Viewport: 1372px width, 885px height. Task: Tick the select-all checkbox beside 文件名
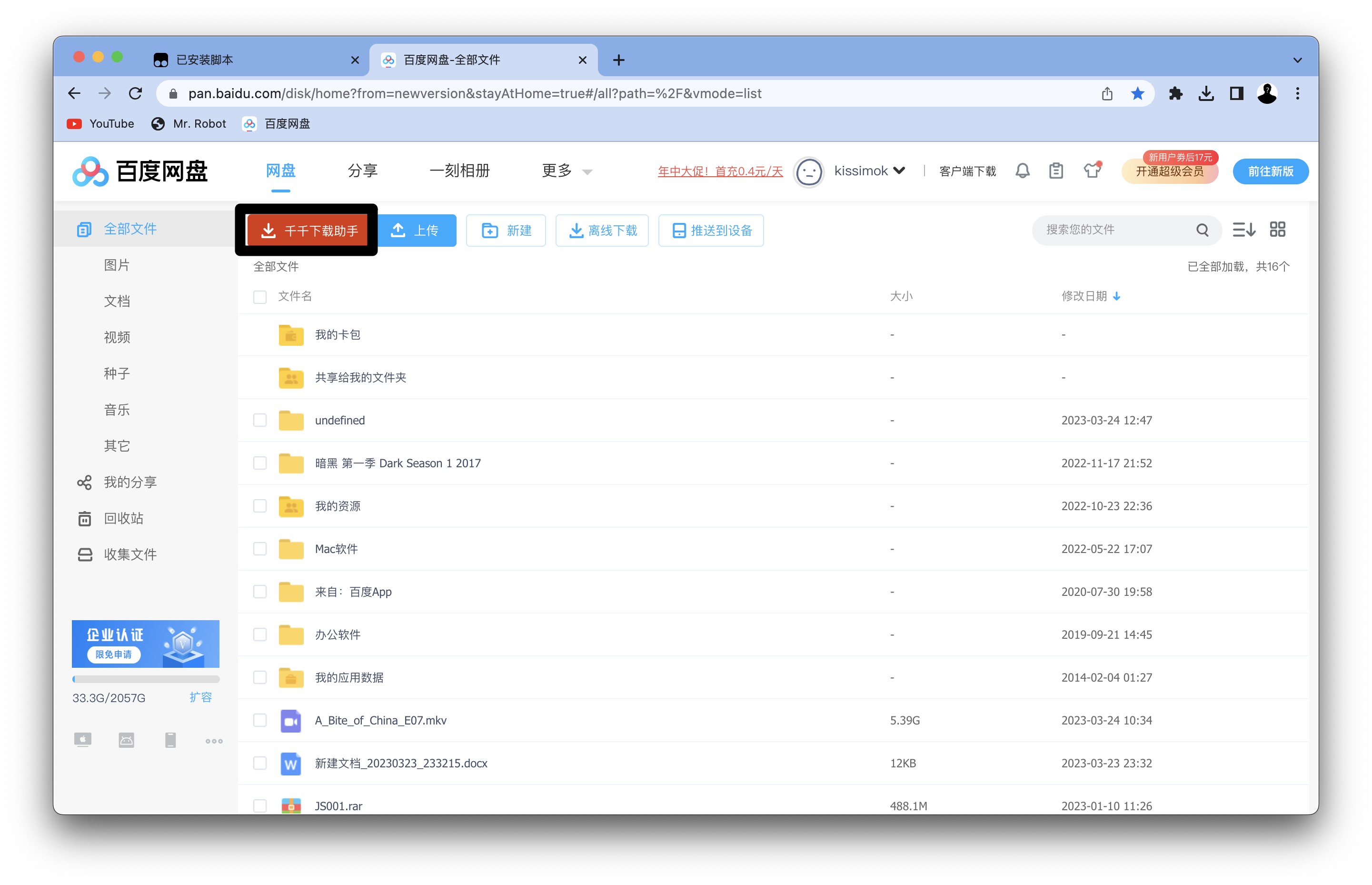point(260,297)
